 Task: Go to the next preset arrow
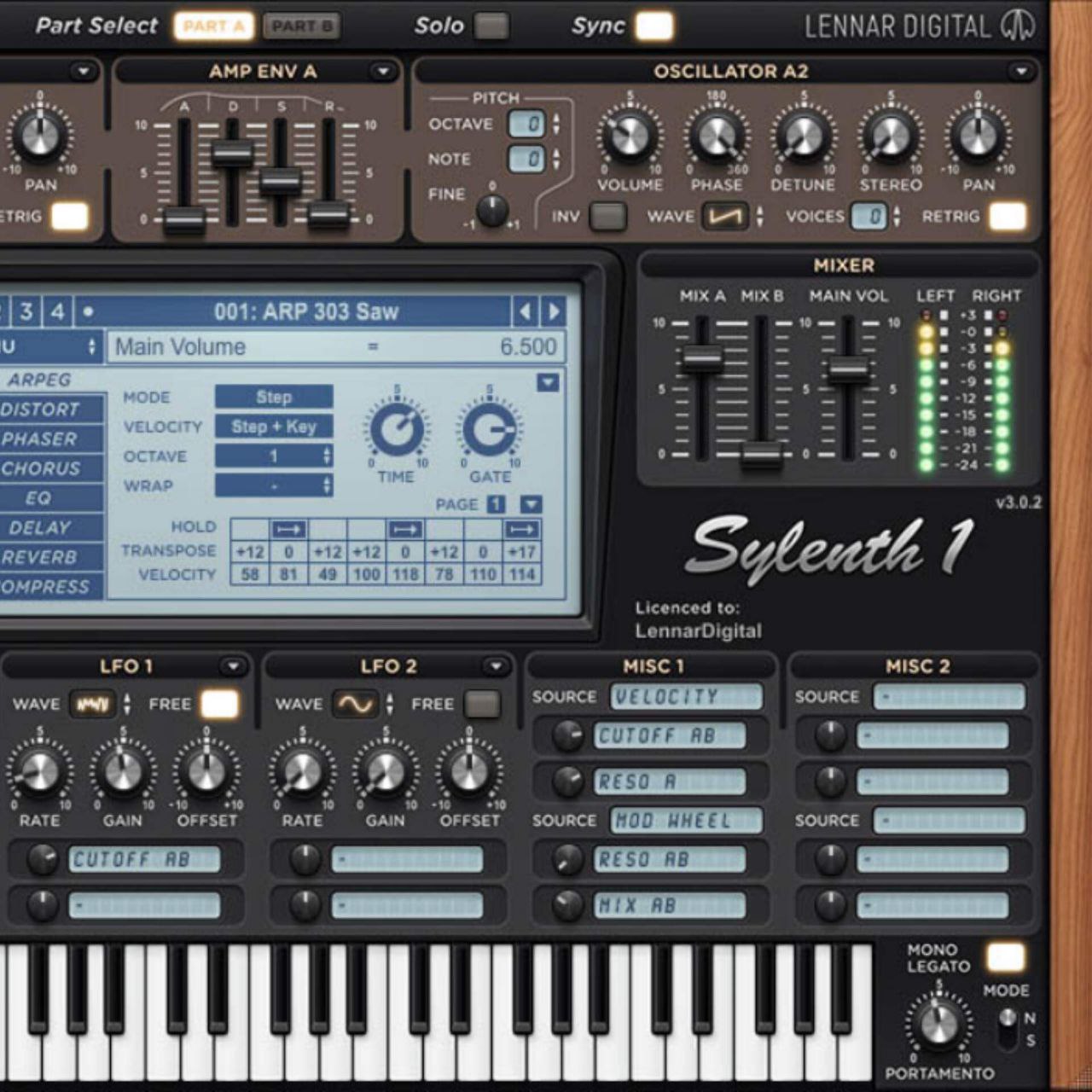click(554, 312)
